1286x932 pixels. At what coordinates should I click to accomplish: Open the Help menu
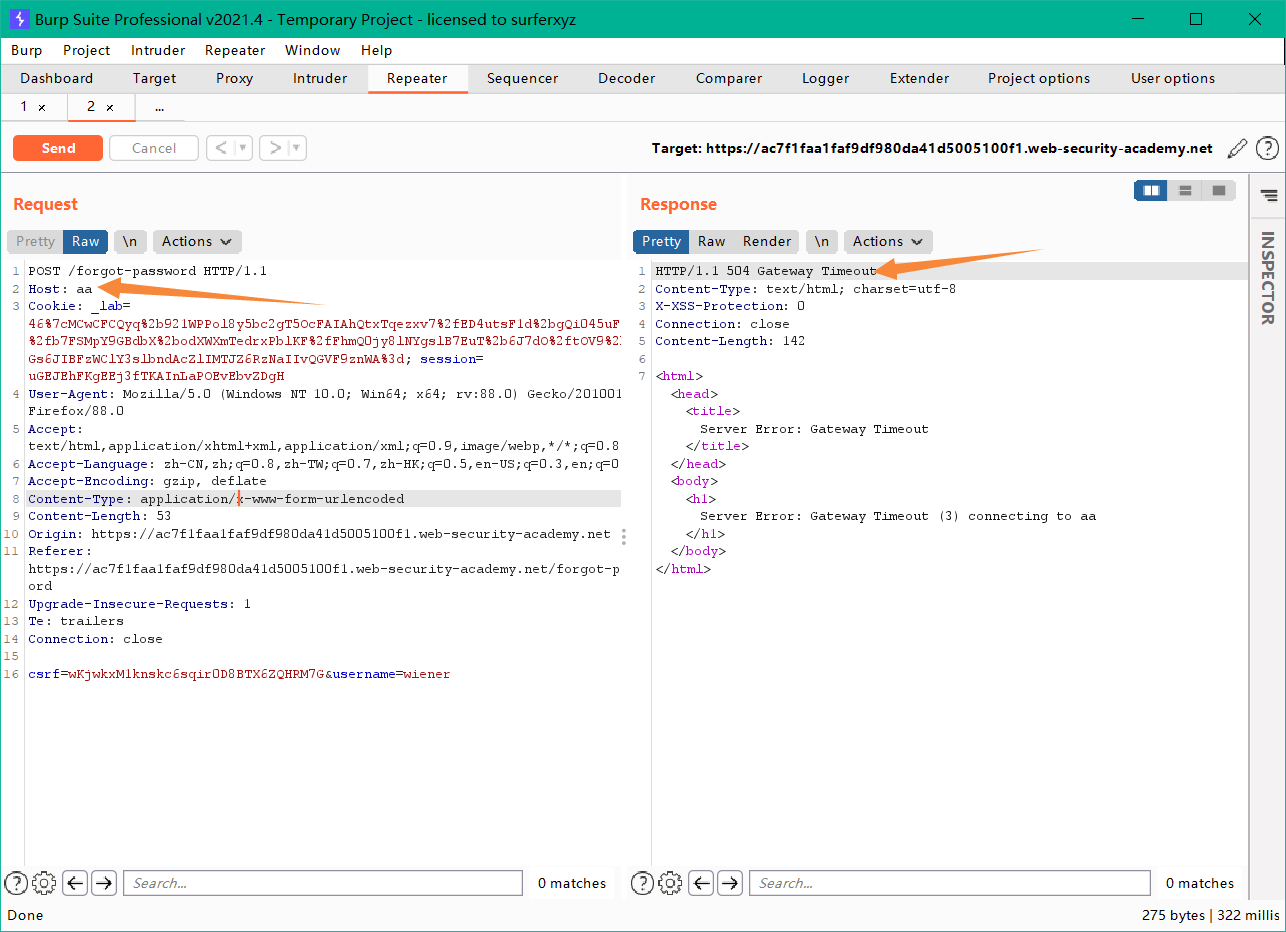(x=377, y=50)
